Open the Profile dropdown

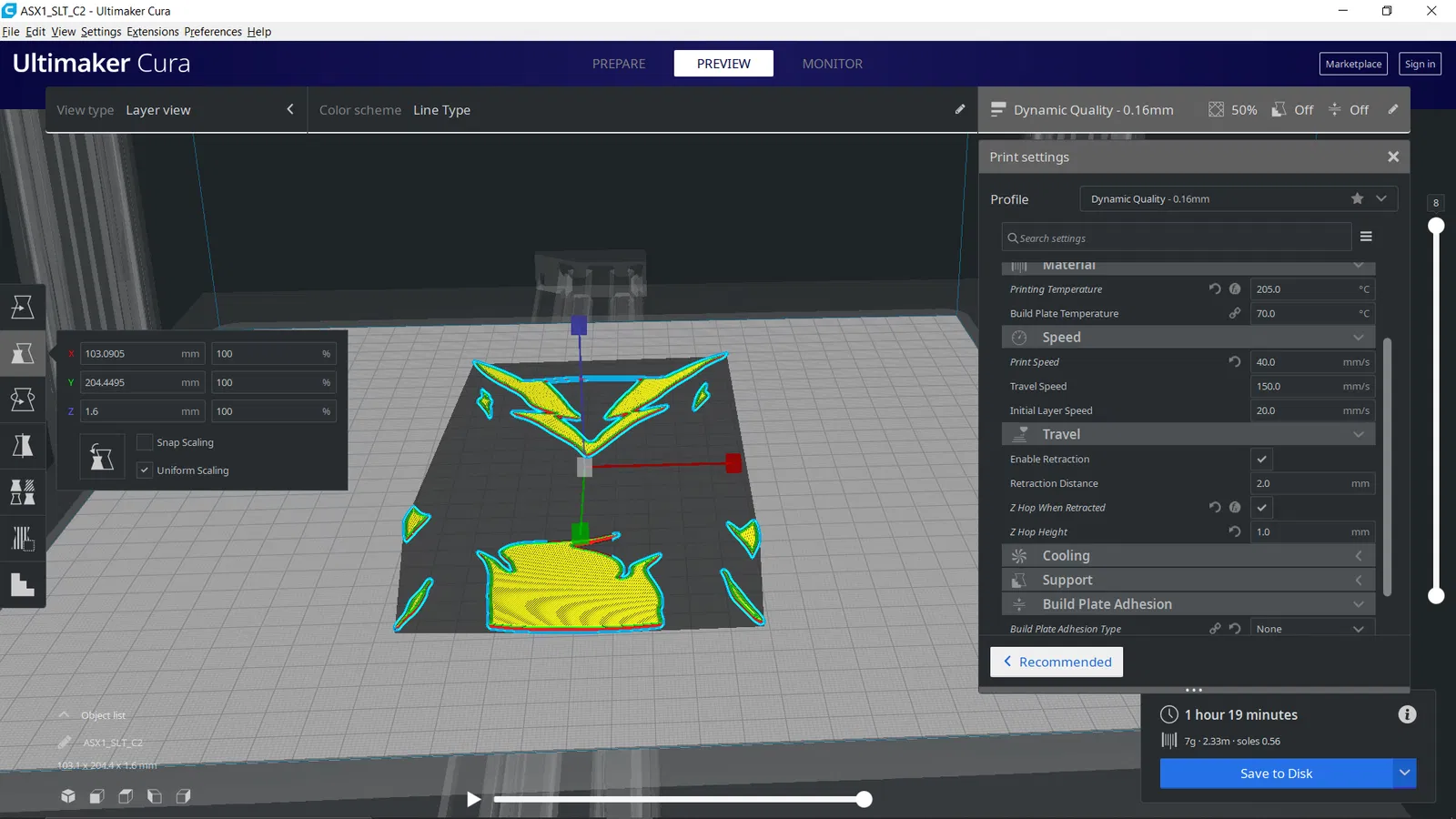[1239, 198]
